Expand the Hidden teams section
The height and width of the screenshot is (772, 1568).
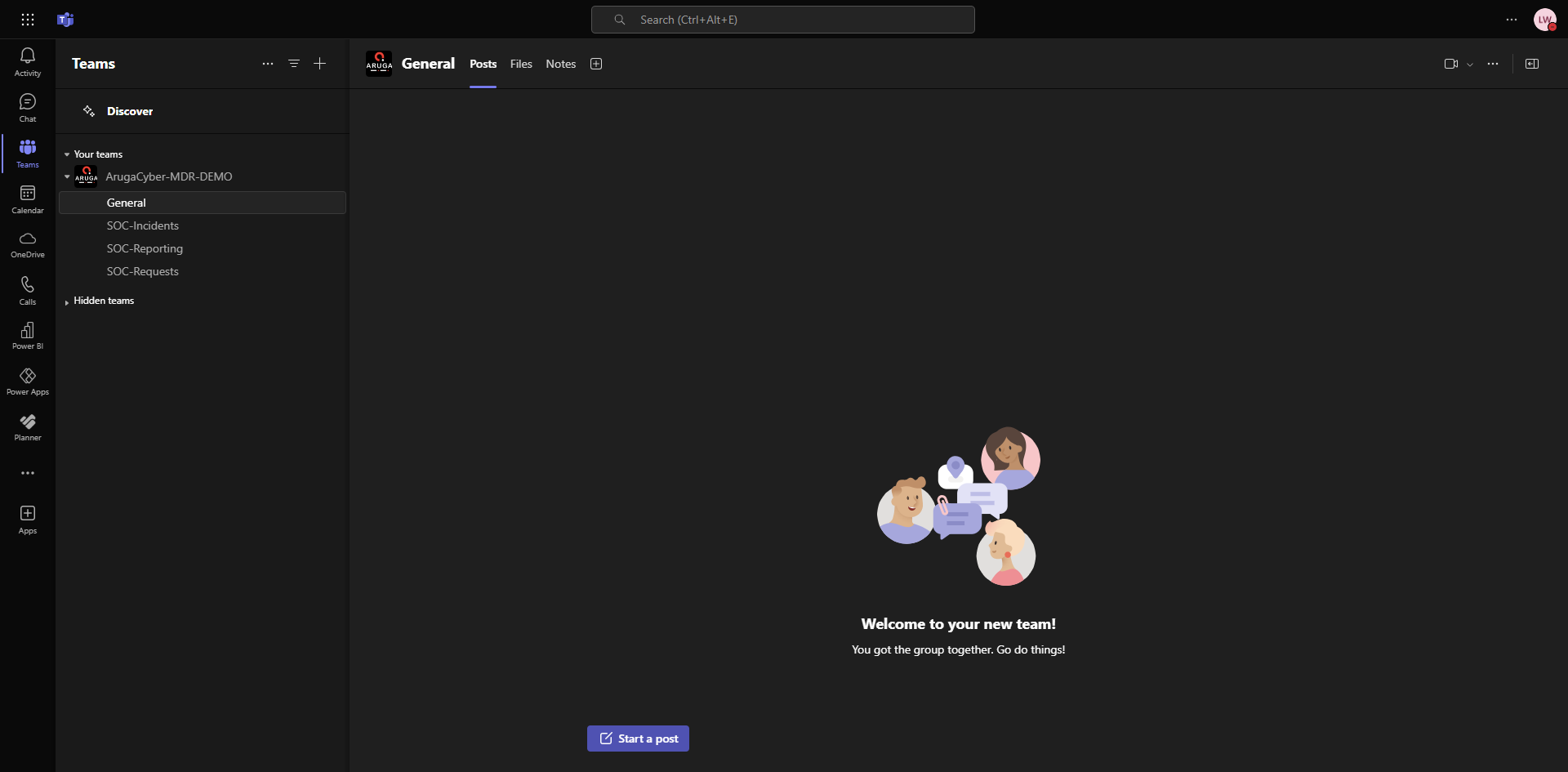tap(67, 302)
